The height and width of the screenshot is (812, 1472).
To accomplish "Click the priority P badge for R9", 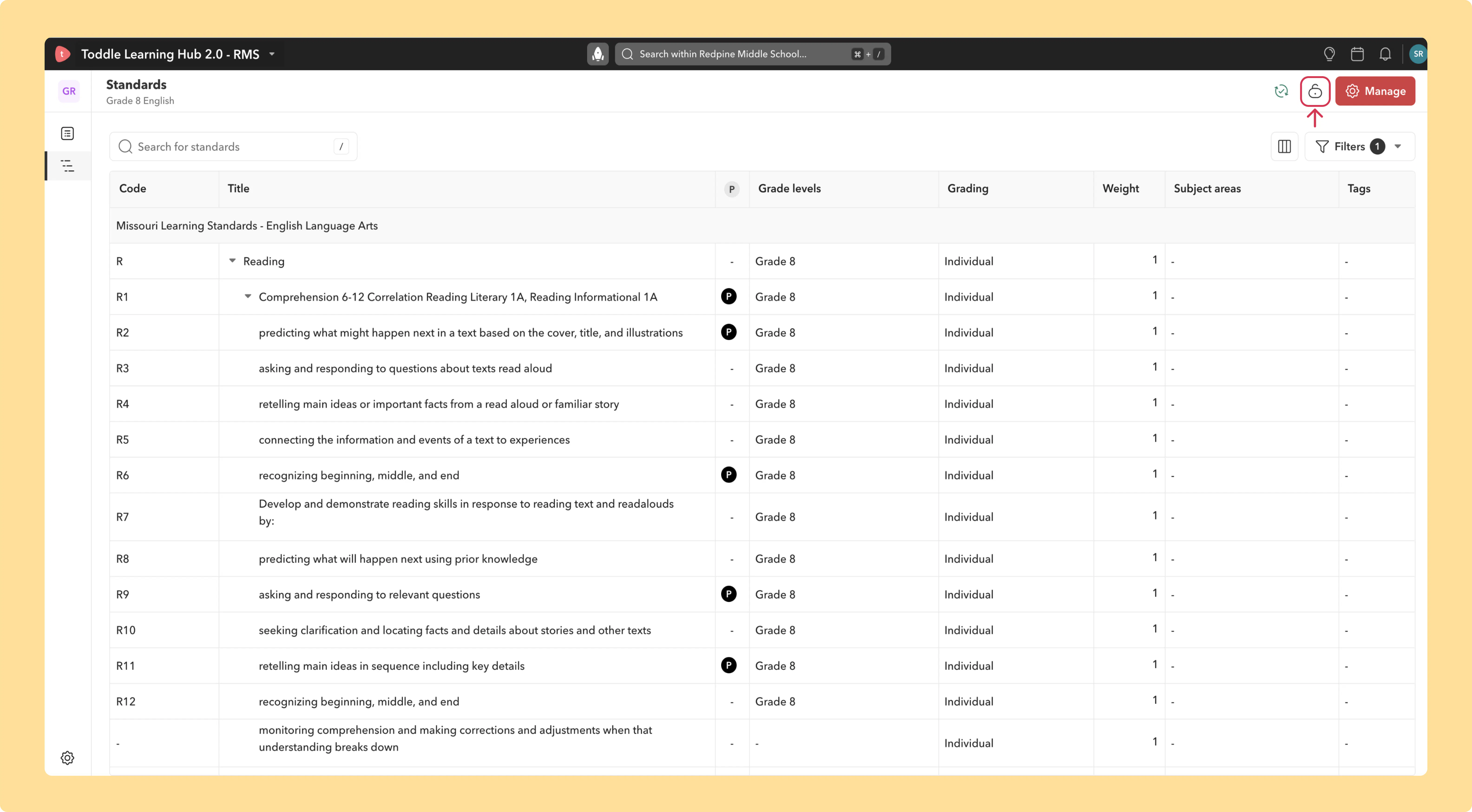I will [x=729, y=594].
